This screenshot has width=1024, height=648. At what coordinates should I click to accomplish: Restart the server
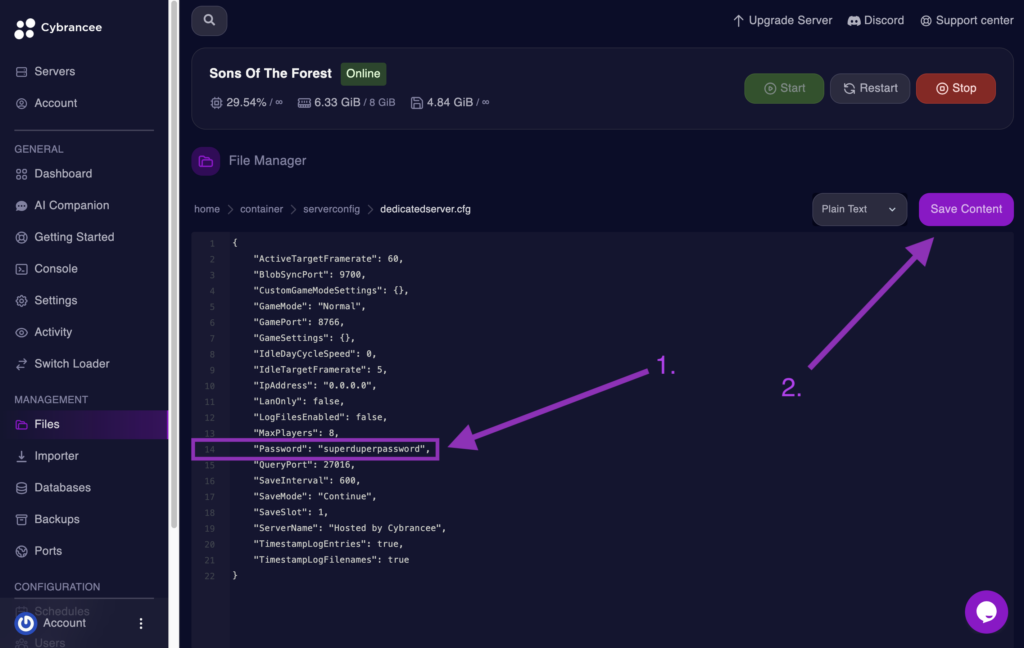tap(870, 88)
